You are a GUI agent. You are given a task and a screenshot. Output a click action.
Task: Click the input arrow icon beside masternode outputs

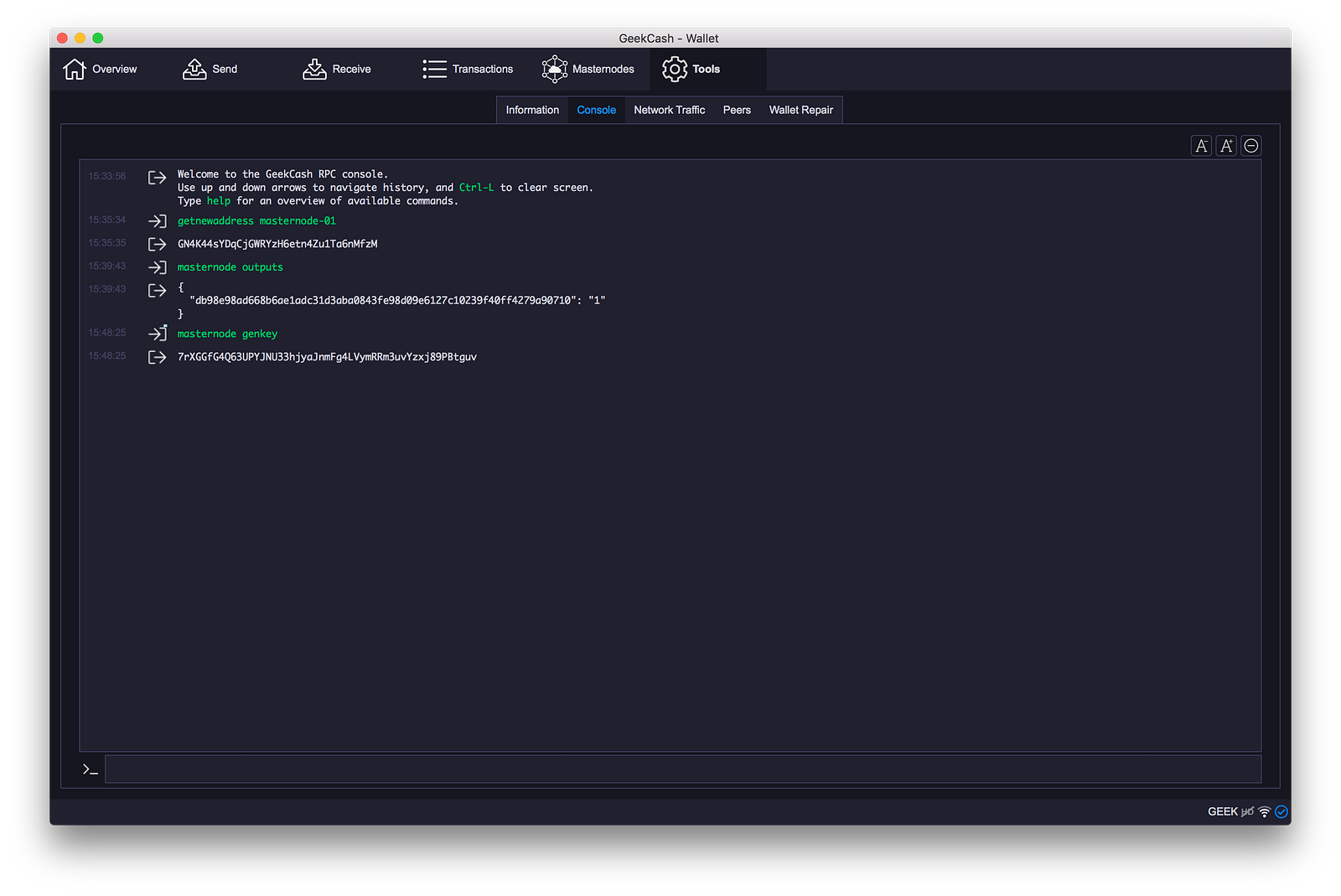[x=157, y=267]
